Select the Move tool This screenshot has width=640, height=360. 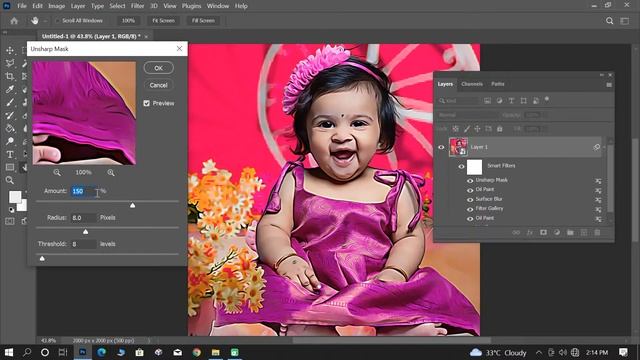(x=10, y=50)
